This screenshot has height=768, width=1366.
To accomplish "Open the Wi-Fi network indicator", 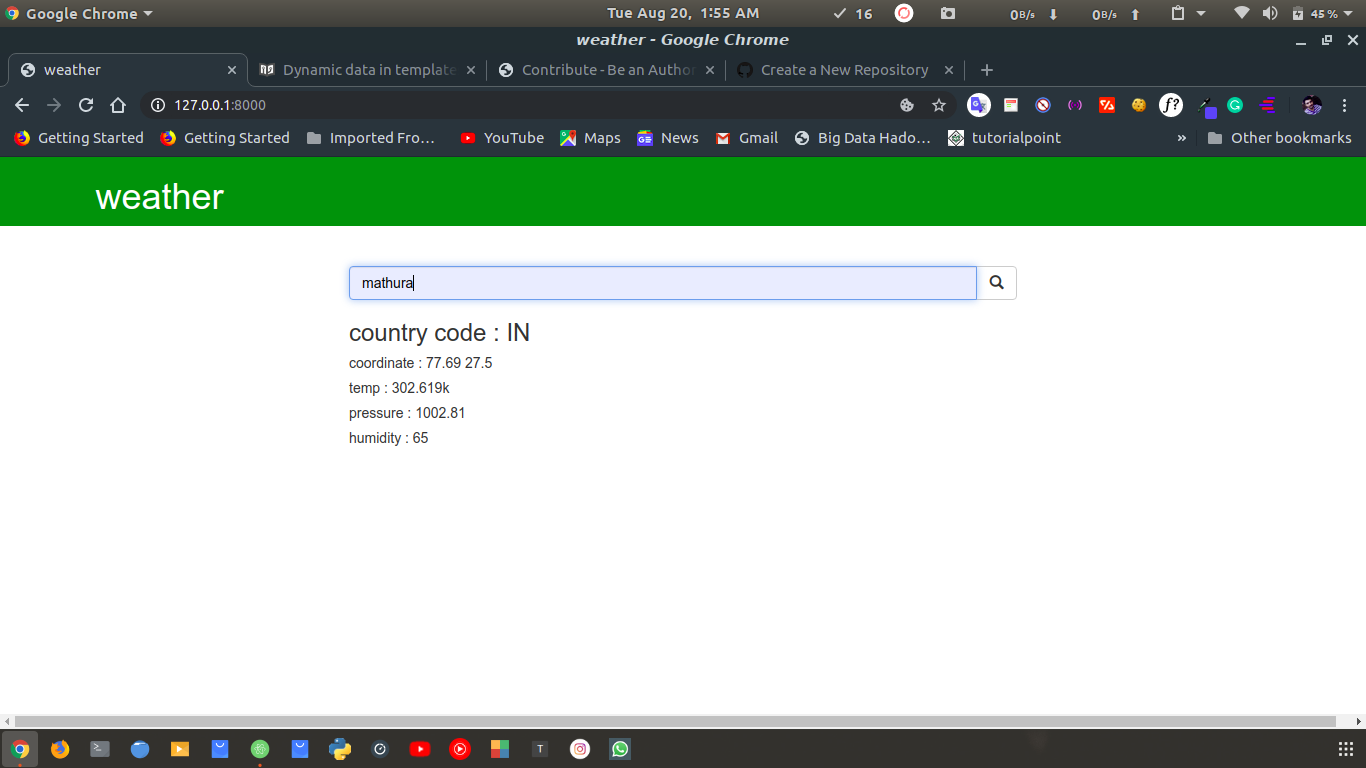I will [x=1242, y=14].
